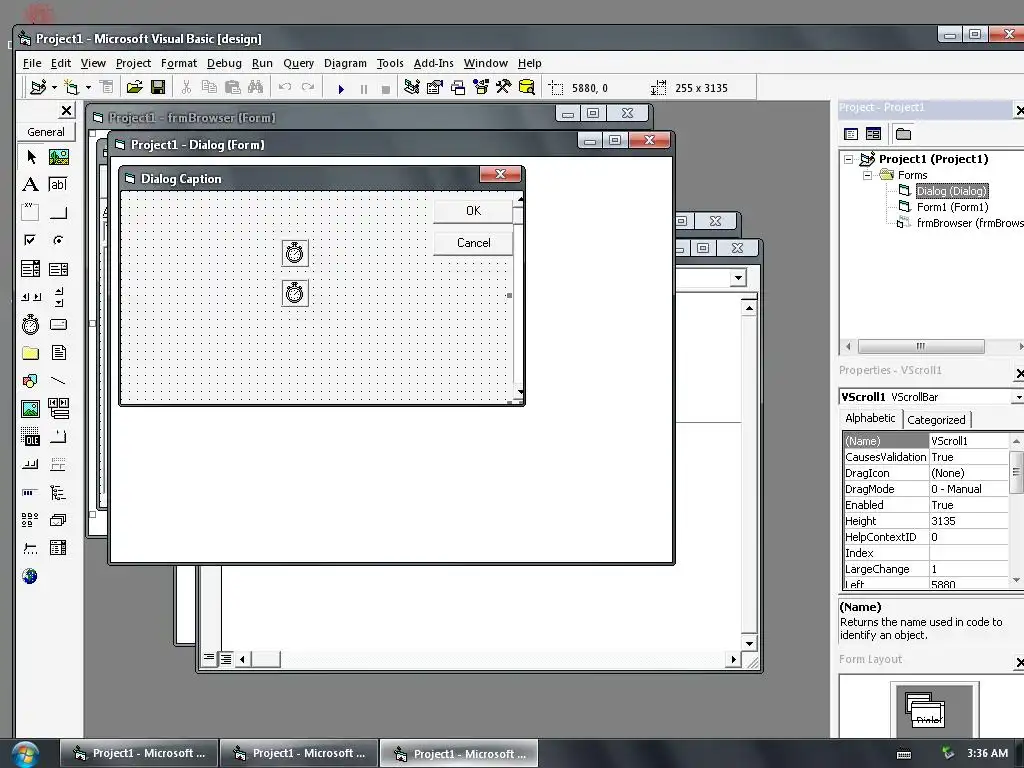
Task: Select the VScrollBar control tool
Action: coord(59,296)
